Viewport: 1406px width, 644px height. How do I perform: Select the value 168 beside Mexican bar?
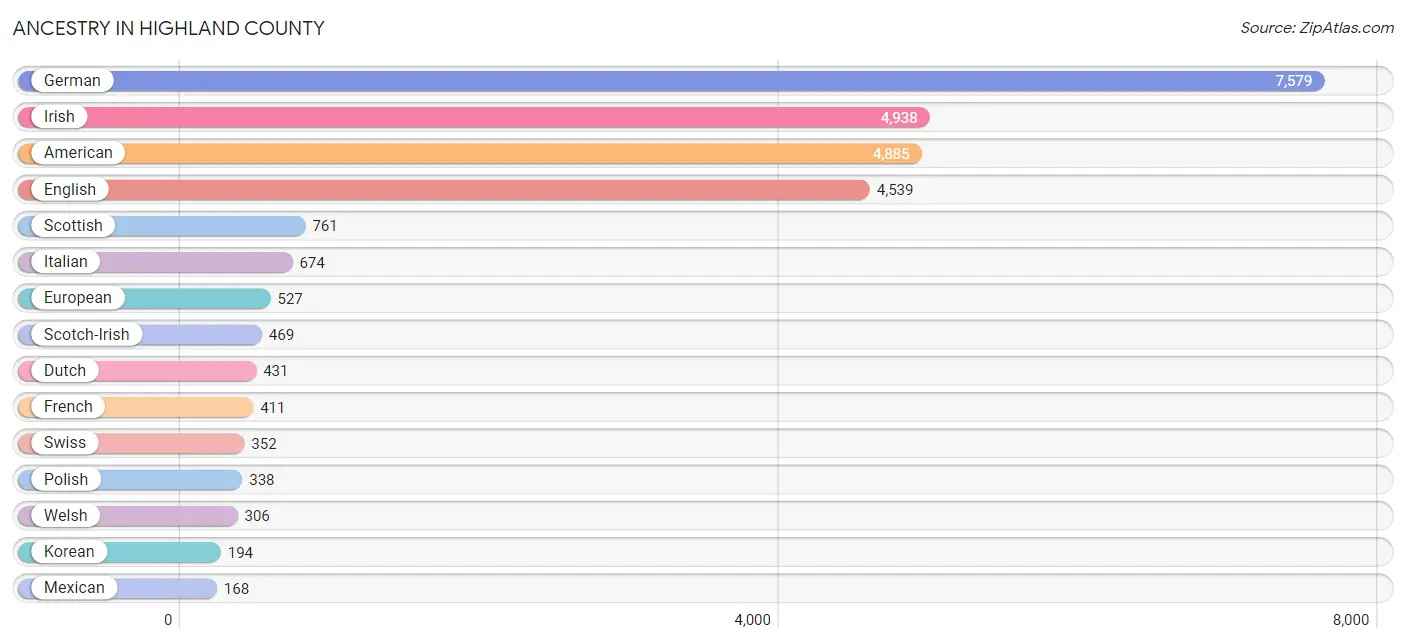(236, 589)
